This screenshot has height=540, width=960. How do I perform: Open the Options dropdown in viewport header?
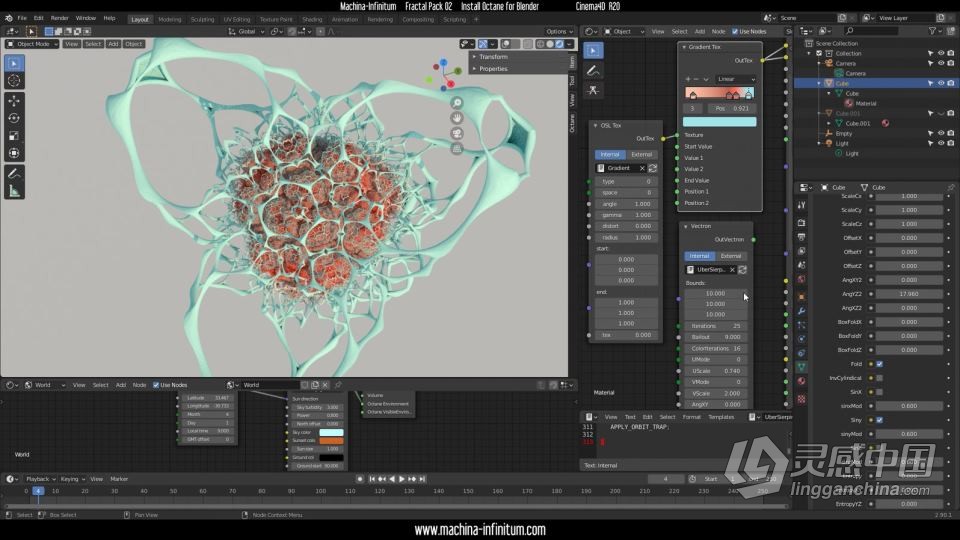559,31
